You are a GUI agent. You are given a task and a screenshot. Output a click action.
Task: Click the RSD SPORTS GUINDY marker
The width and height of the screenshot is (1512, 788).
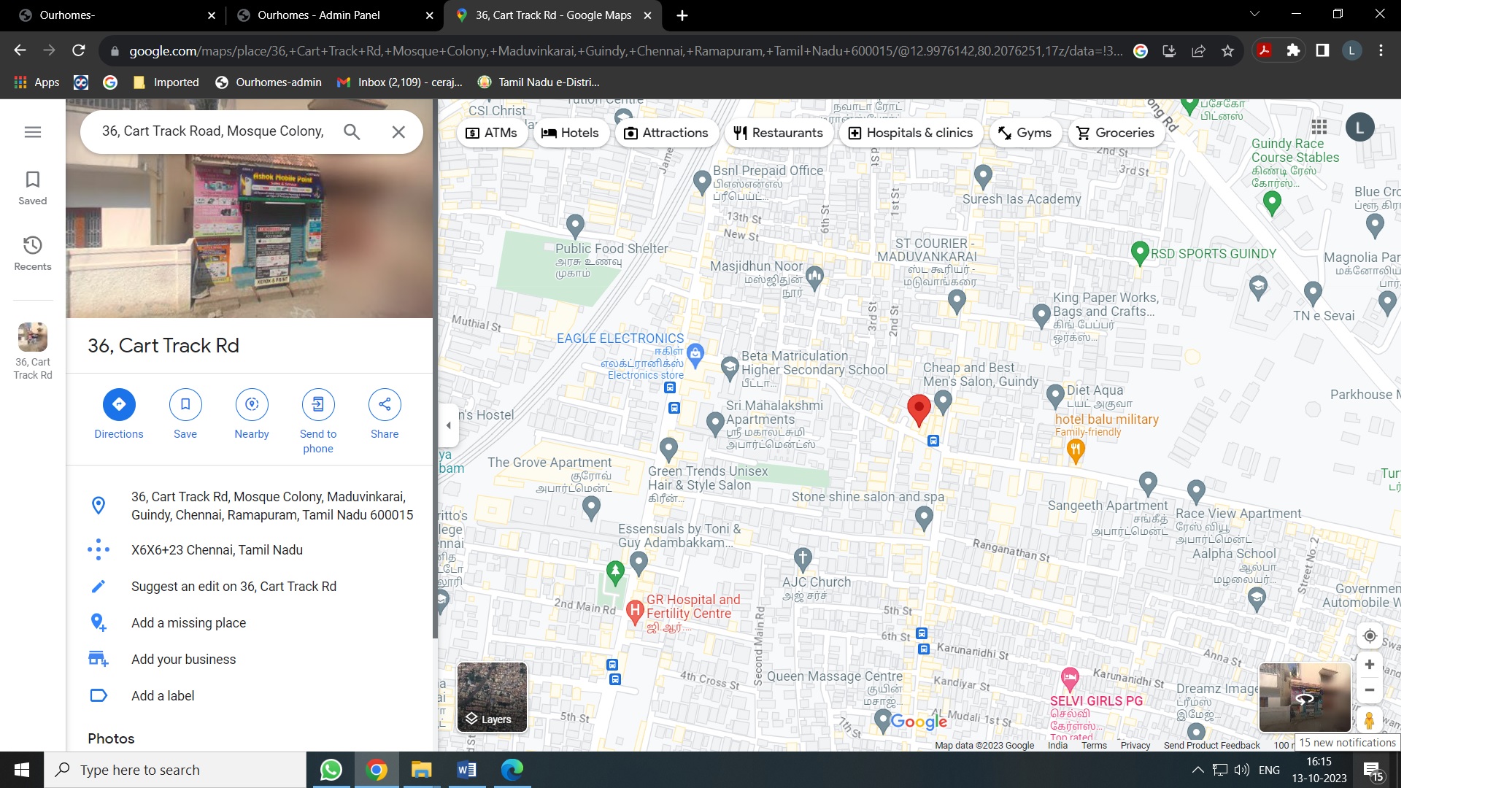(x=1140, y=253)
